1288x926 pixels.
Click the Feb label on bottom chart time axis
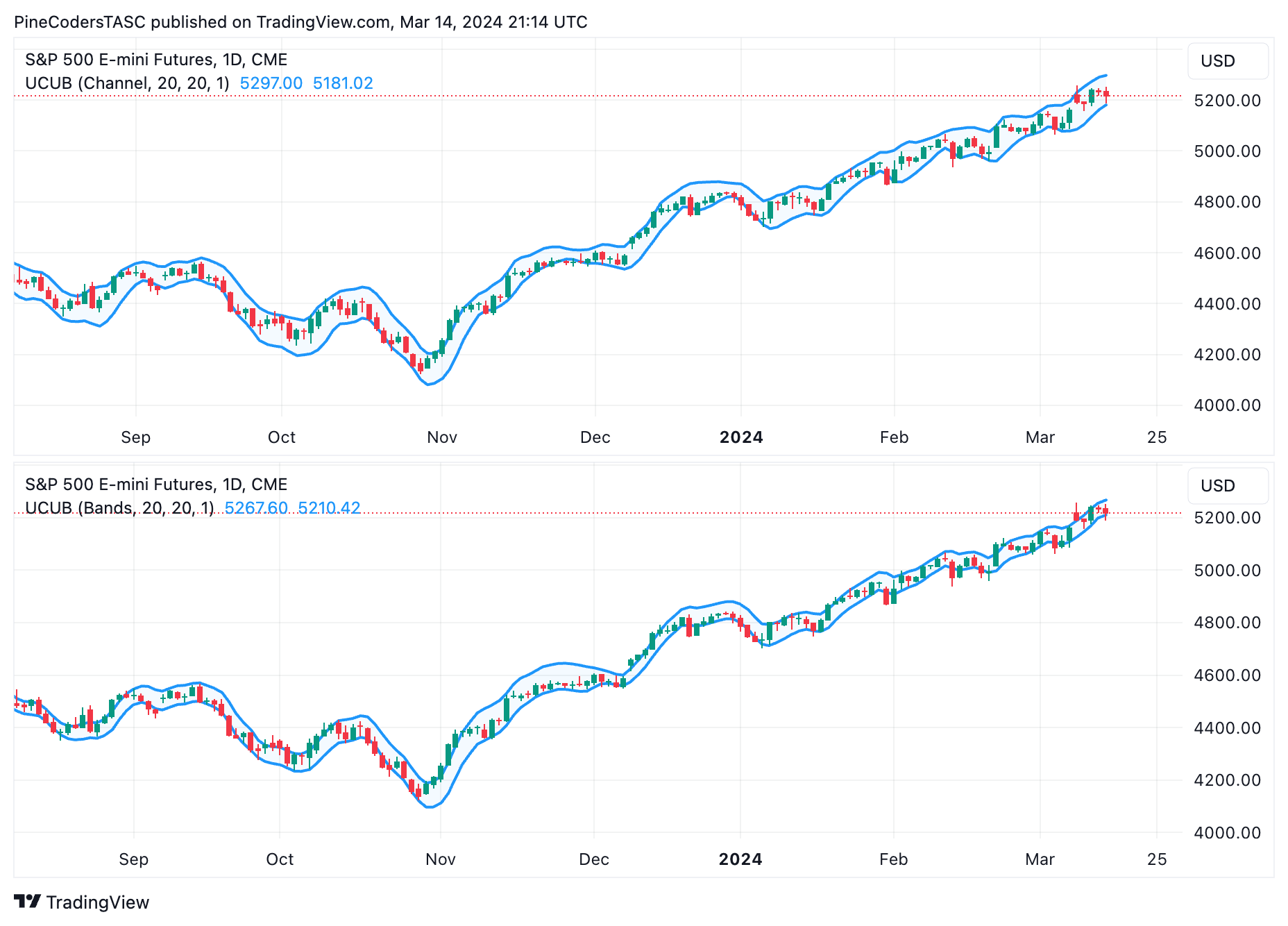(893, 860)
